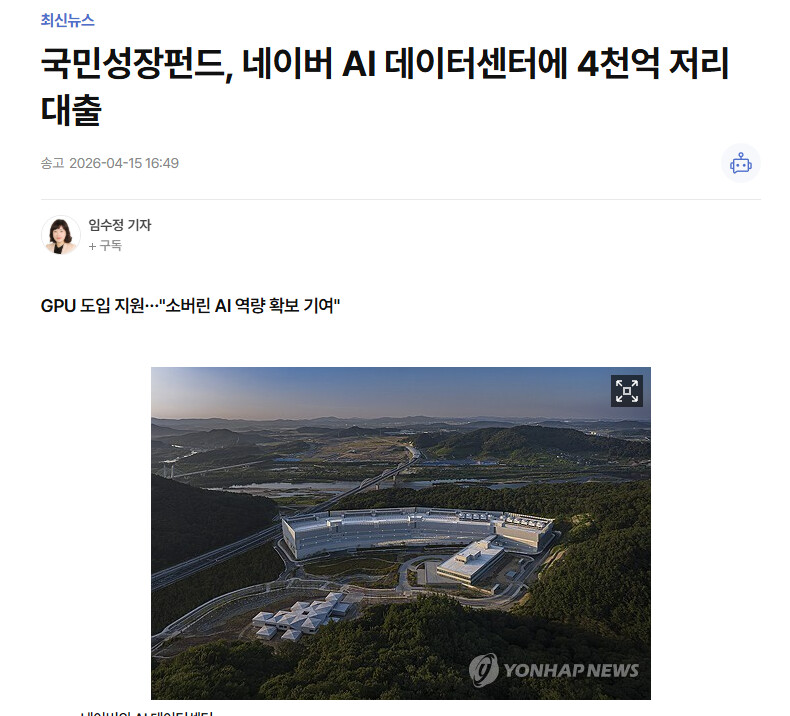Click 4천억 in the headline
Screen dimensions: 790x716
click(618, 63)
